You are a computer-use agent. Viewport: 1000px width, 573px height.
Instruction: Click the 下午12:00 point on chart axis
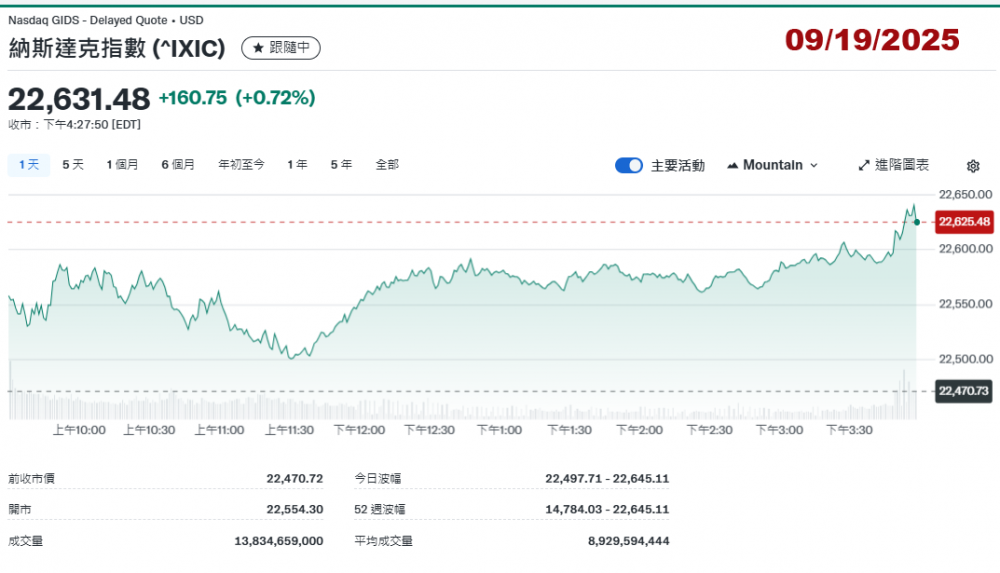(359, 430)
